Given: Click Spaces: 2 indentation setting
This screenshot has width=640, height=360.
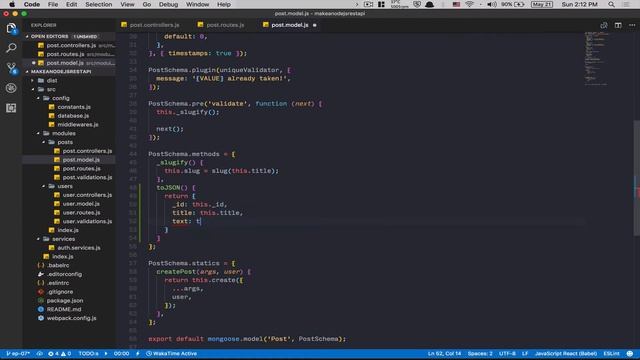Looking at the screenshot, I should point(480,353).
